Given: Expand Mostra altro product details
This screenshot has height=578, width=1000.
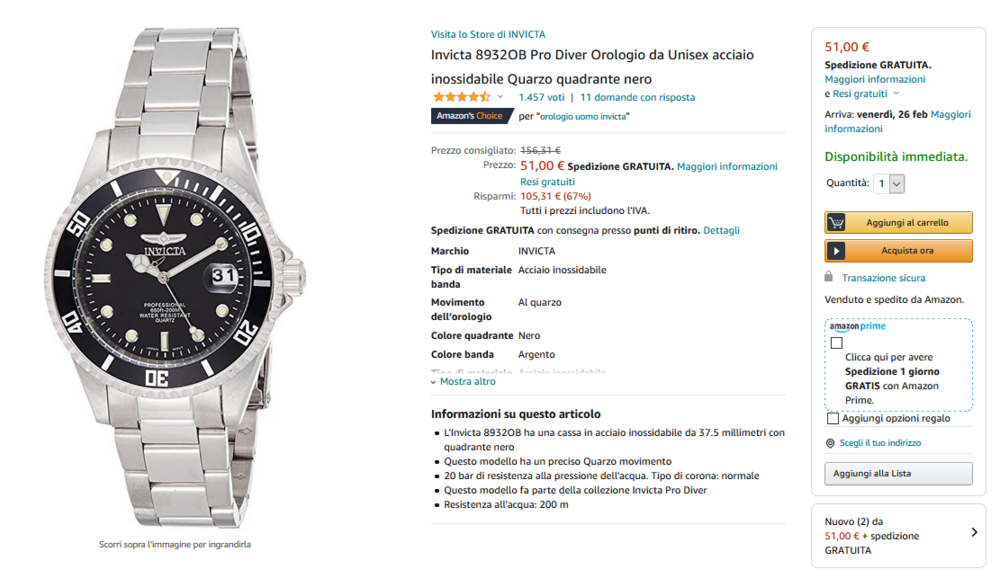Looking at the screenshot, I should 463,381.
